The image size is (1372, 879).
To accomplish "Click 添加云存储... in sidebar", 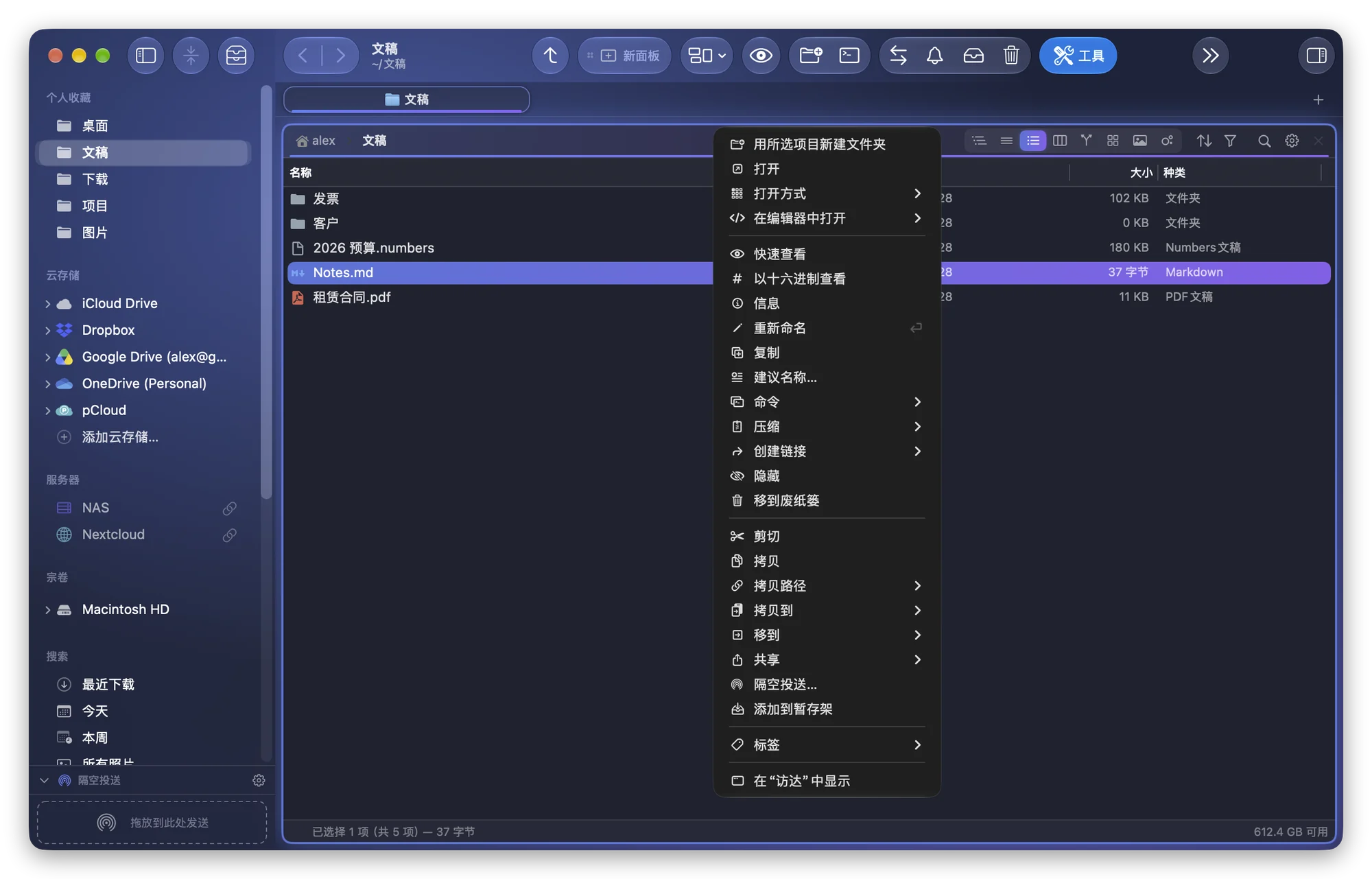I will point(120,437).
